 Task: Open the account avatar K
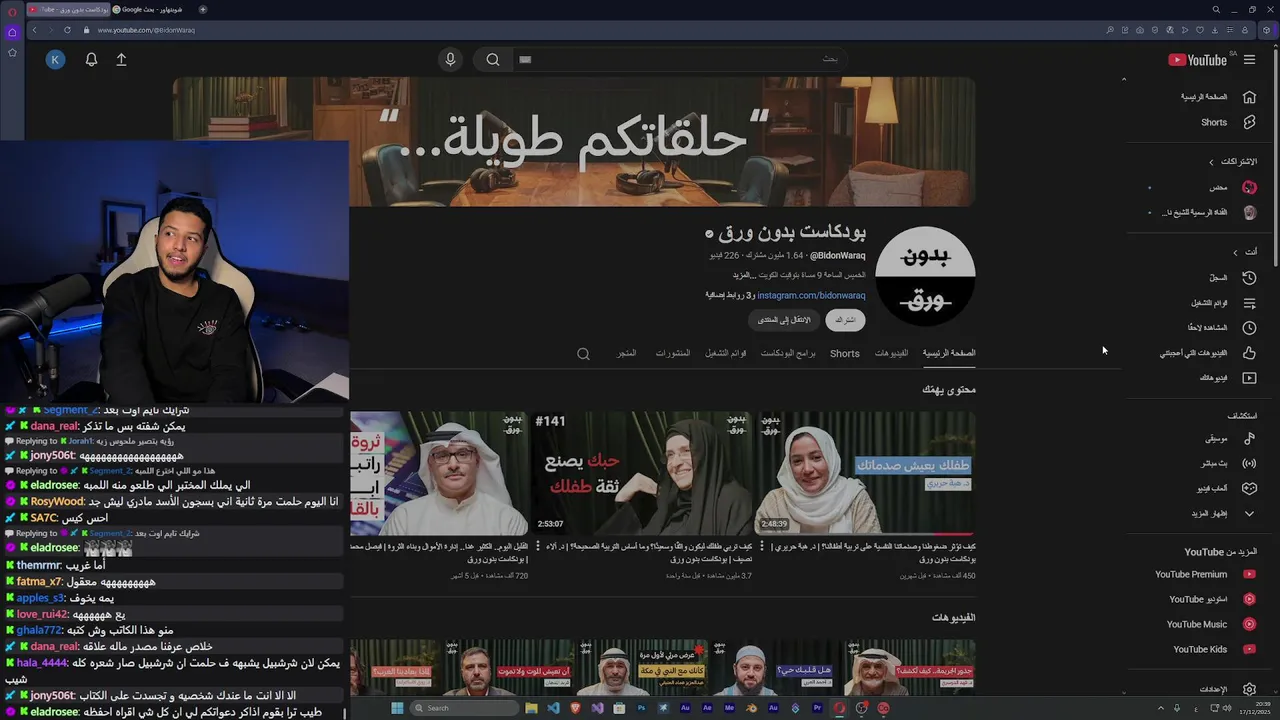click(x=55, y=60)
